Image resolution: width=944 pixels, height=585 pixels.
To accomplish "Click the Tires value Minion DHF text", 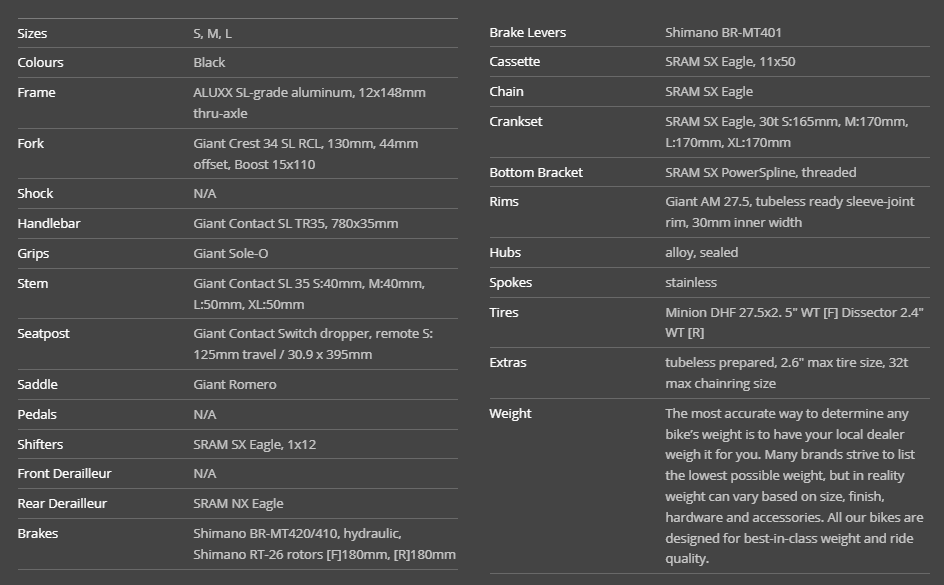I will [794, 322].
